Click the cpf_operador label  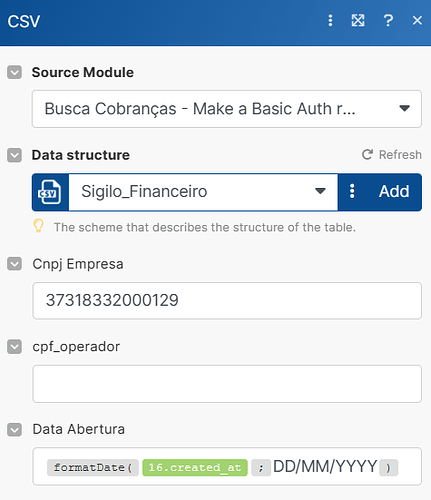point(76,347)
